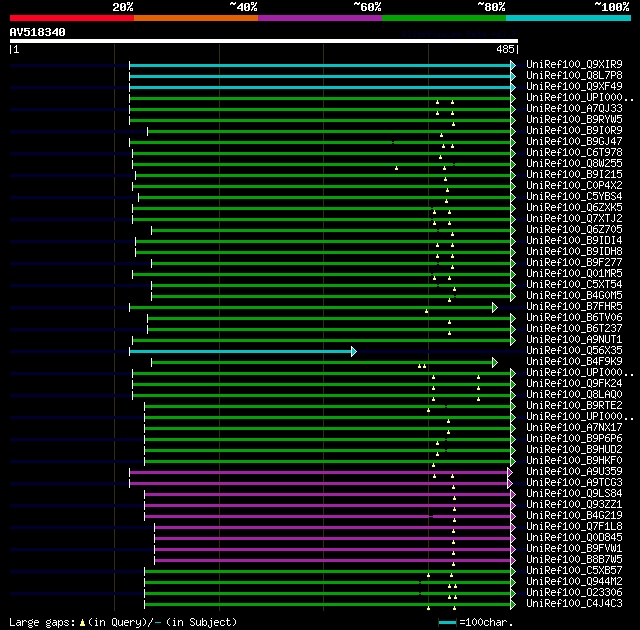
Task: Click the green ~80% legend segment
Action: pyautogui.click(x=444, y=18)
